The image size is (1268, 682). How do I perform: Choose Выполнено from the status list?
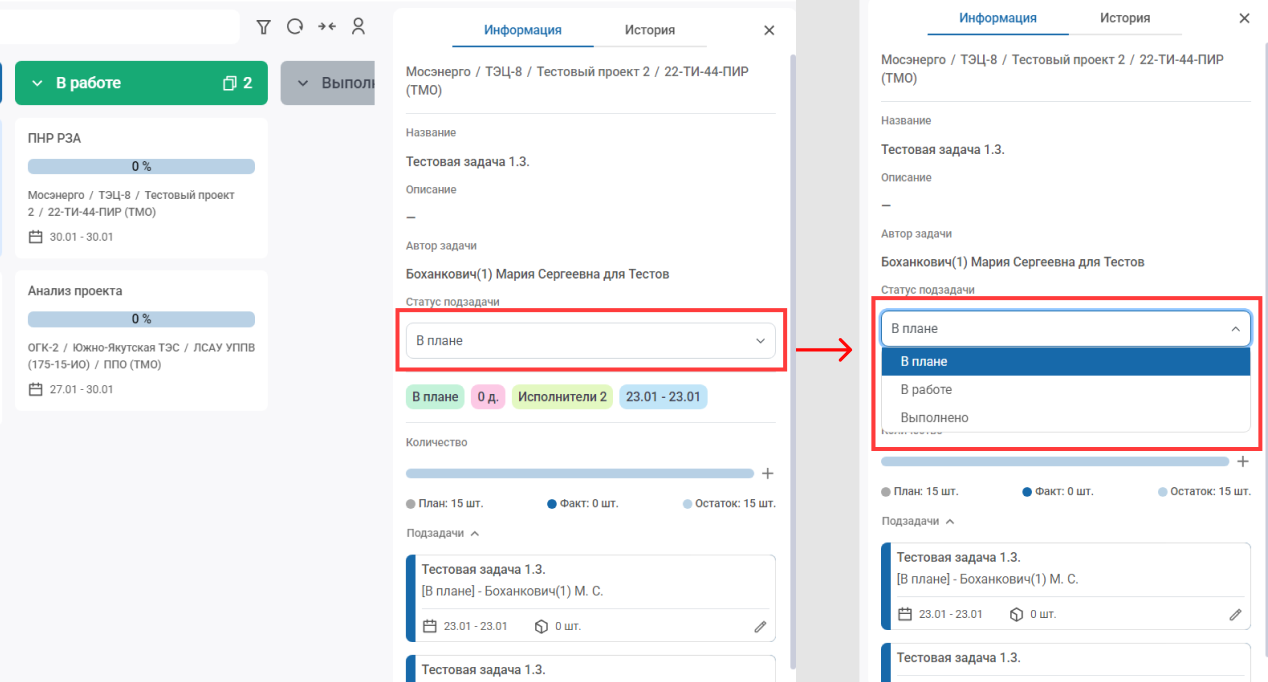pyautogui.click(x=934, y=418)
